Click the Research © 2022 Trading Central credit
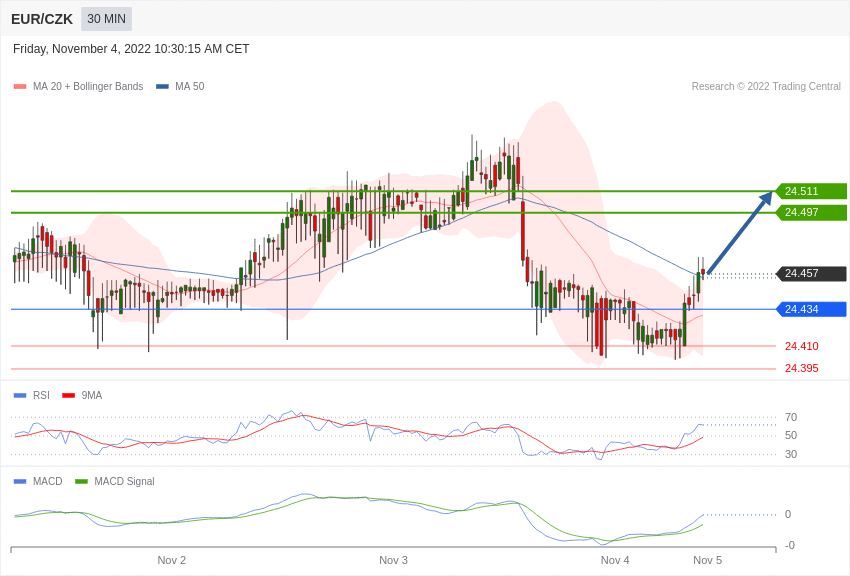The width and height of the screenshot is (850, 576). (766, 87)
